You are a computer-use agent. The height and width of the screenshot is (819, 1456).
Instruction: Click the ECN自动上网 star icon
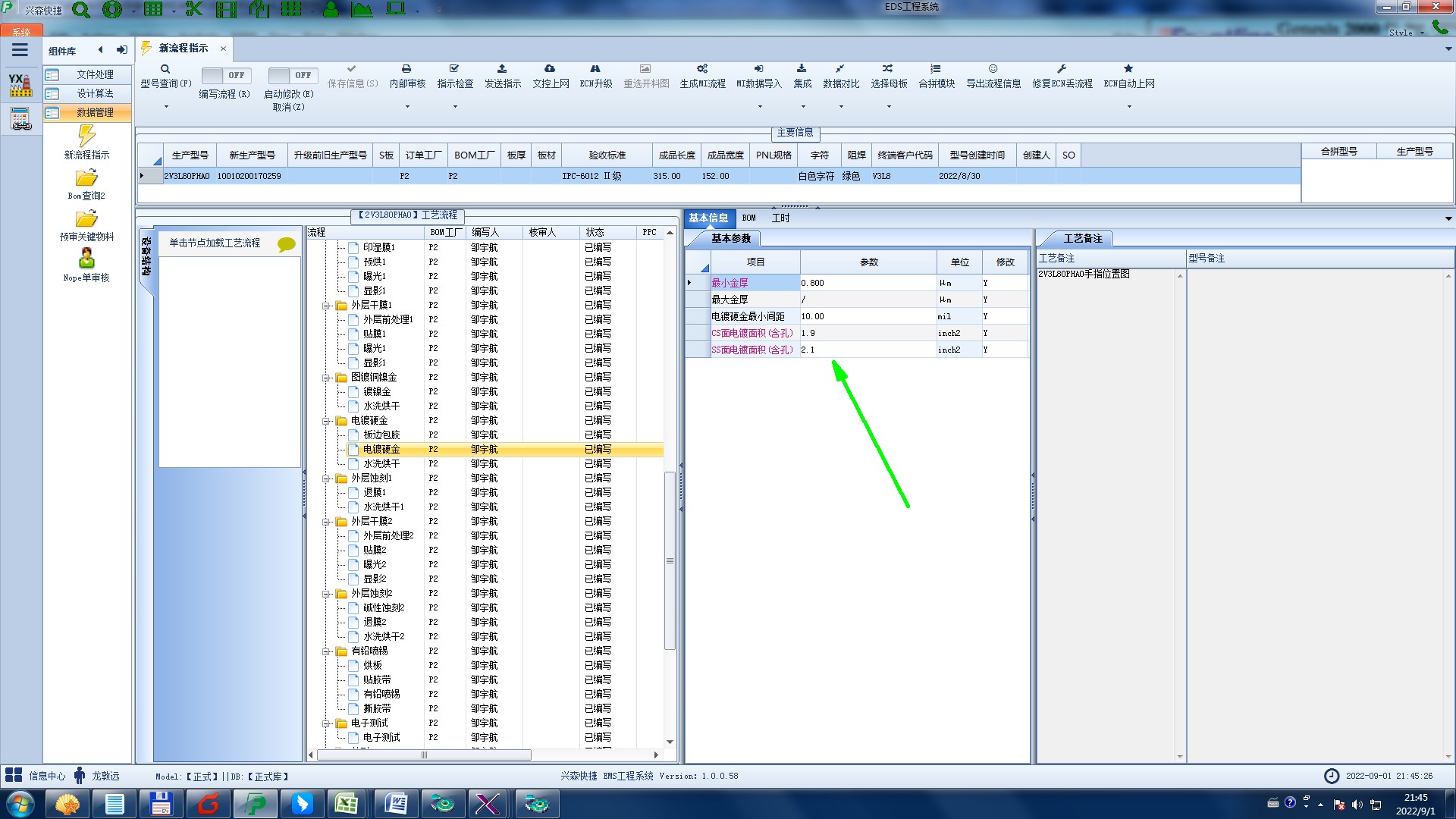1128,69
